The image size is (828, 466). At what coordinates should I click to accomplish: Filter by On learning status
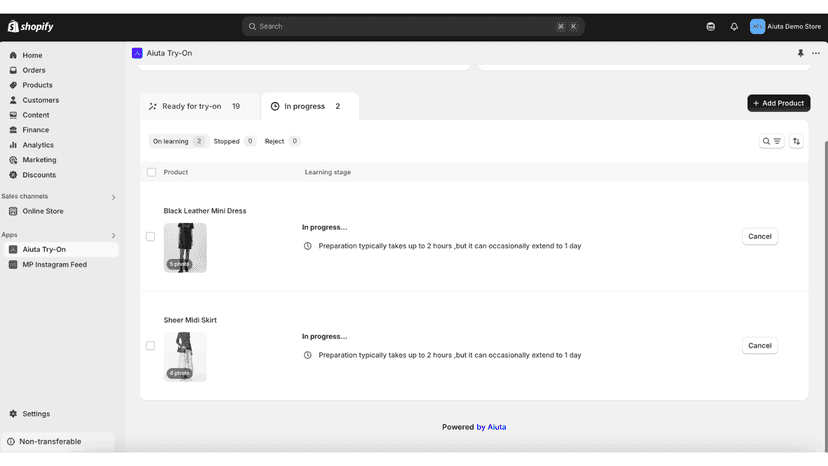[178, 141]
